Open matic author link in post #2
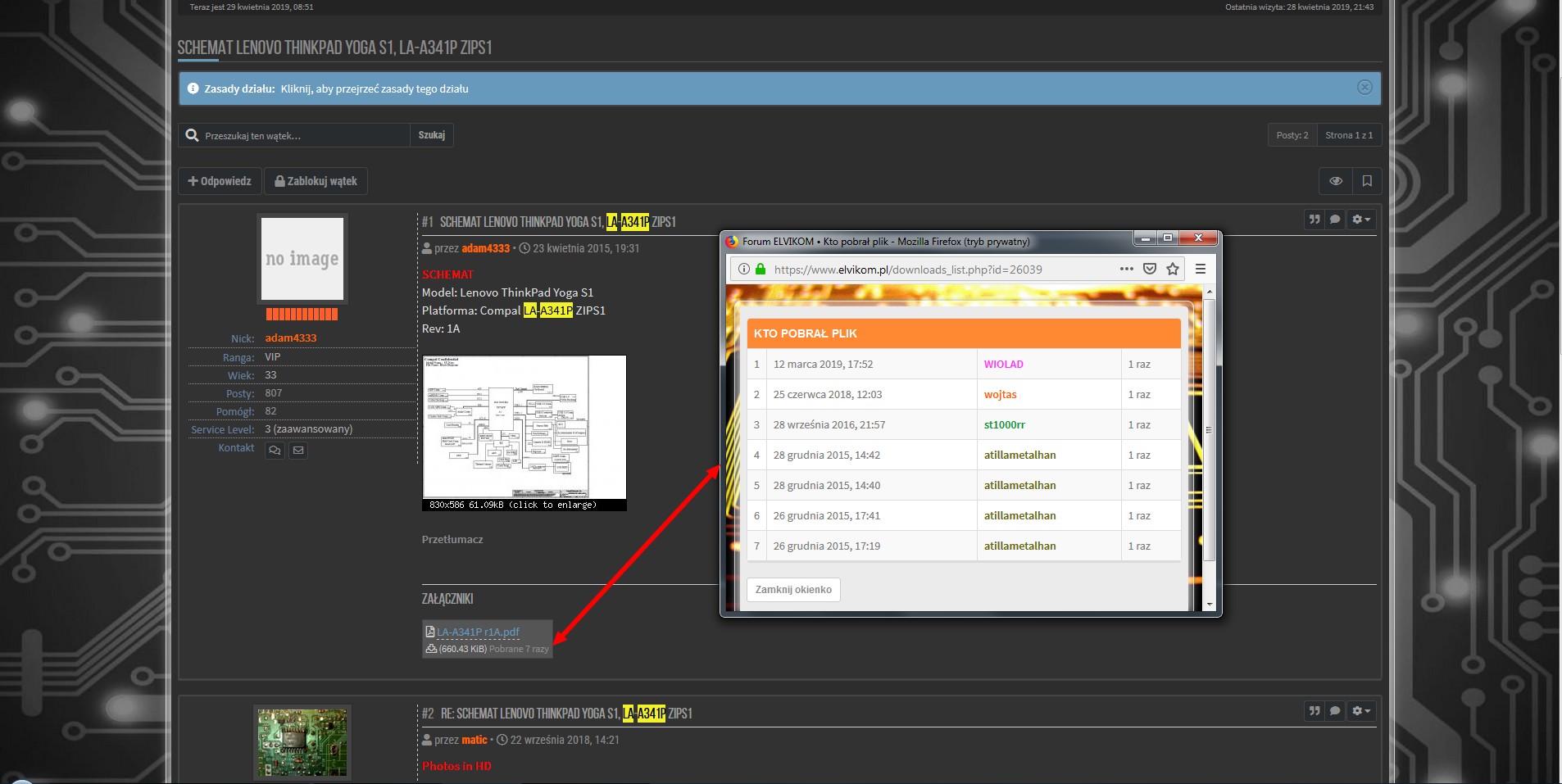The width and height of the screenshot is (1562, 784). click(475, 740)
